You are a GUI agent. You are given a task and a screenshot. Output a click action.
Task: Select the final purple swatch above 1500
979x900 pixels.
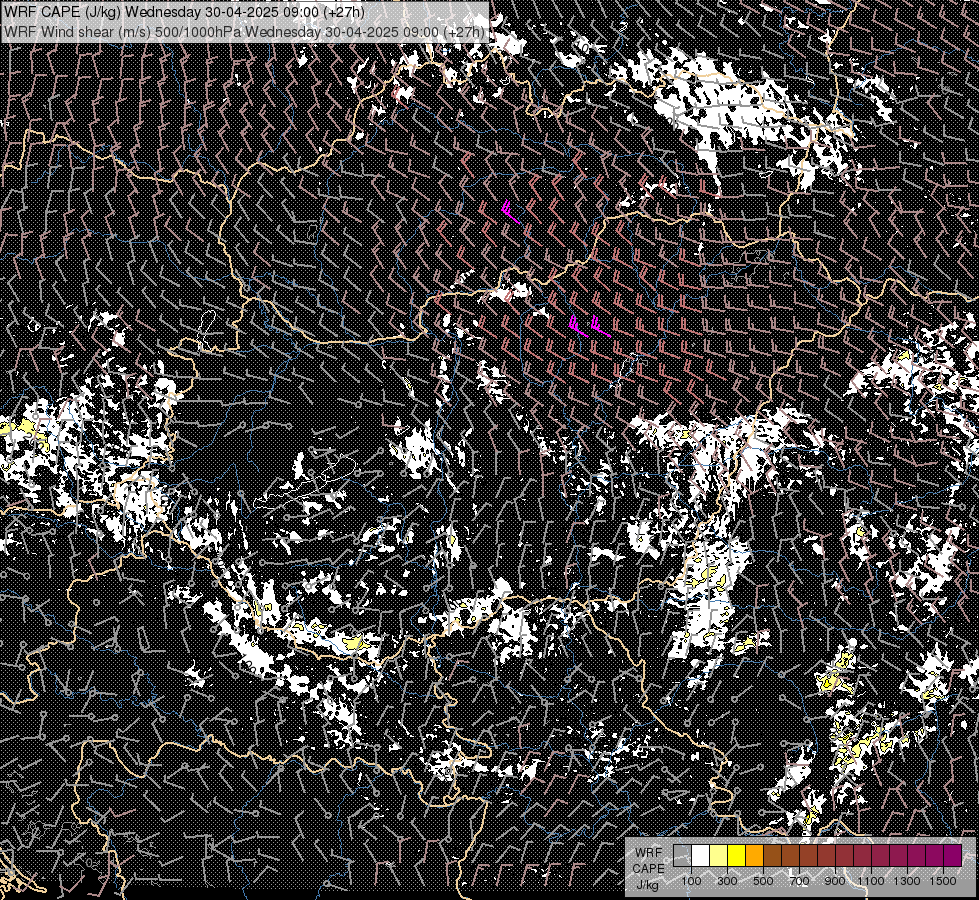pyautogui.click(x=952, y=855)
